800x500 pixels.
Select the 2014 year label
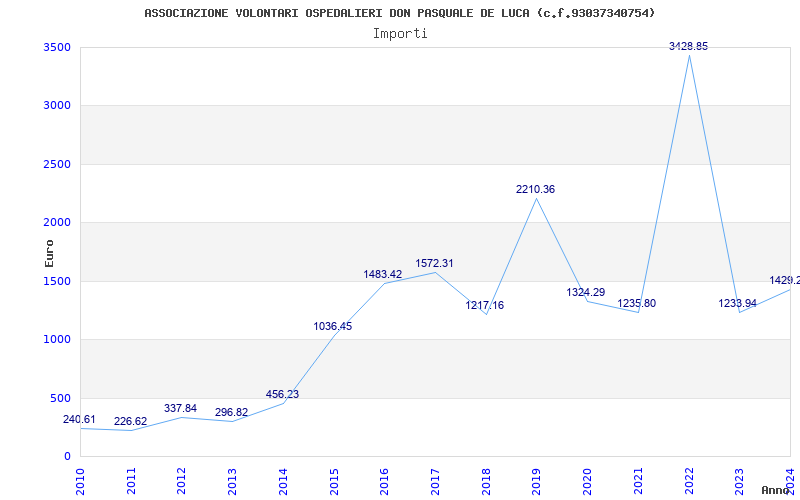point(283,481)
